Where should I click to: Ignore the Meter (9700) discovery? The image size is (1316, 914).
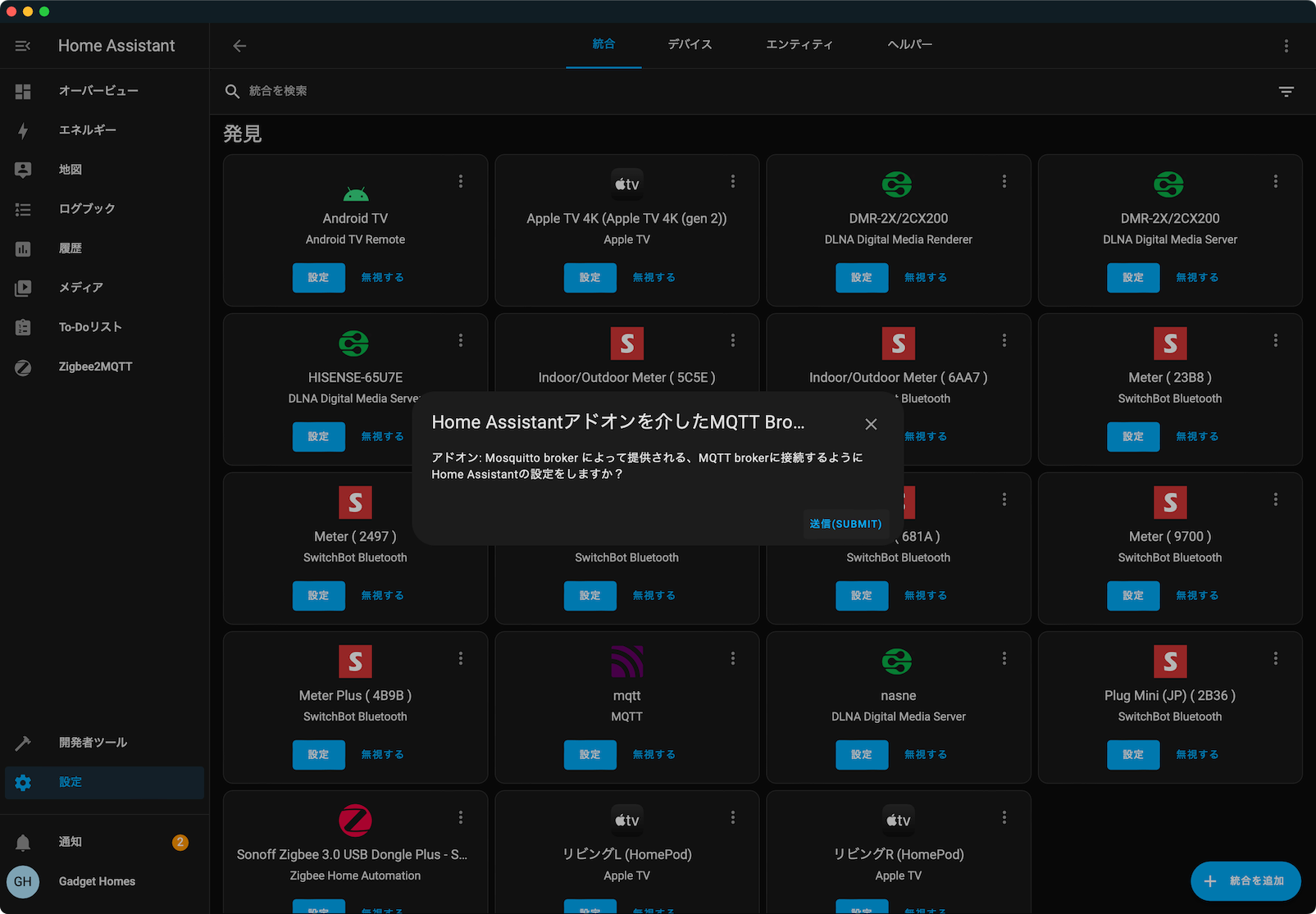click(x=1197, y=596)
